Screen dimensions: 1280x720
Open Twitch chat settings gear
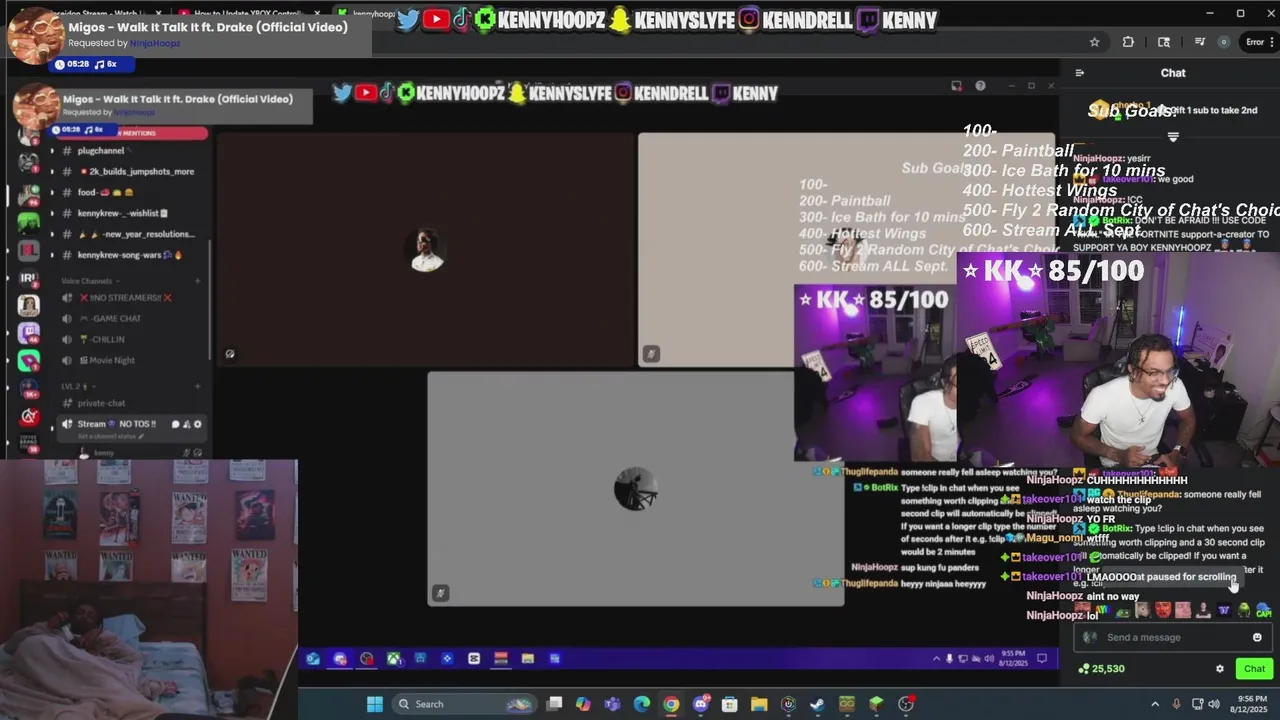tap(1219, 669)
